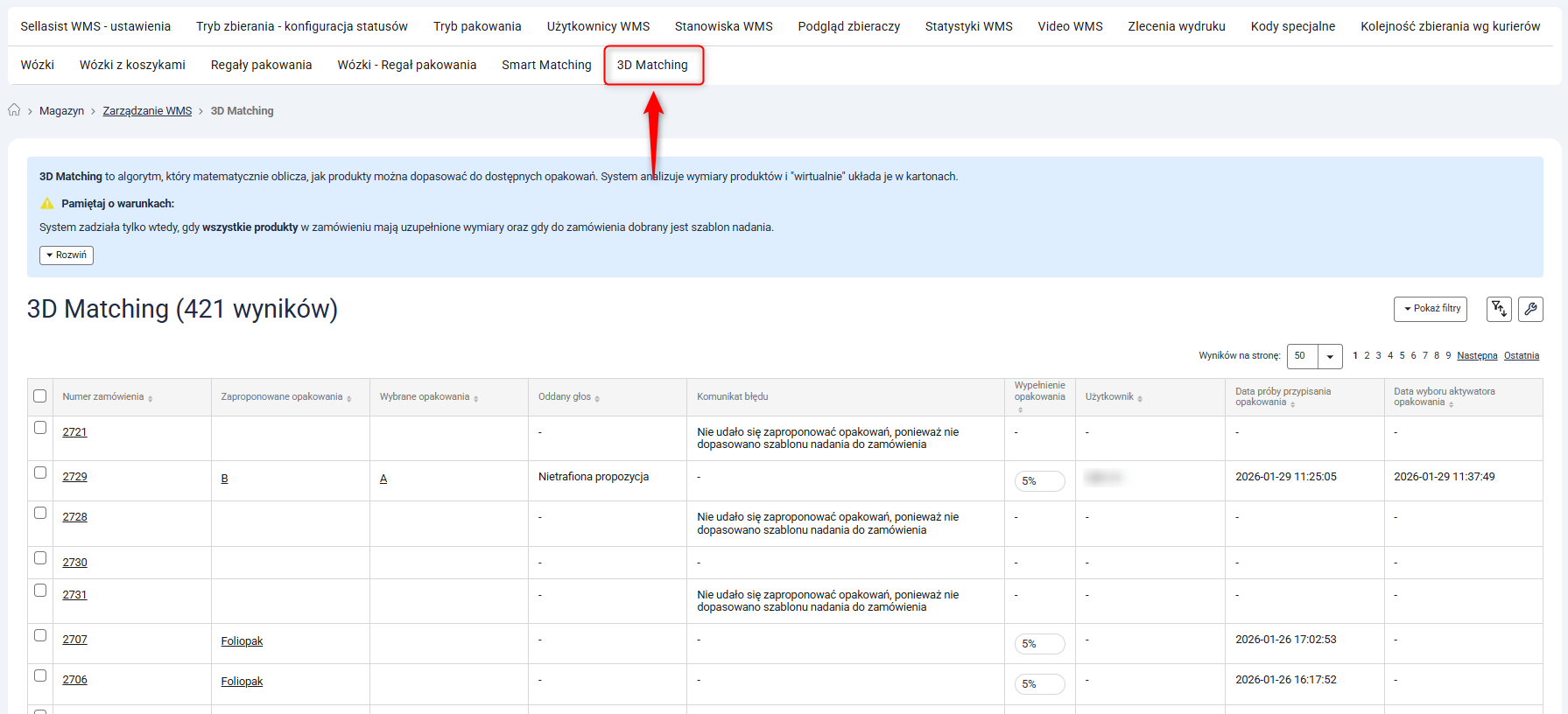This screenshot has height=714, width=1568.
Task: Sort by Zaproponowane opakowania column arrows
Action: click(x=349, y=398)
